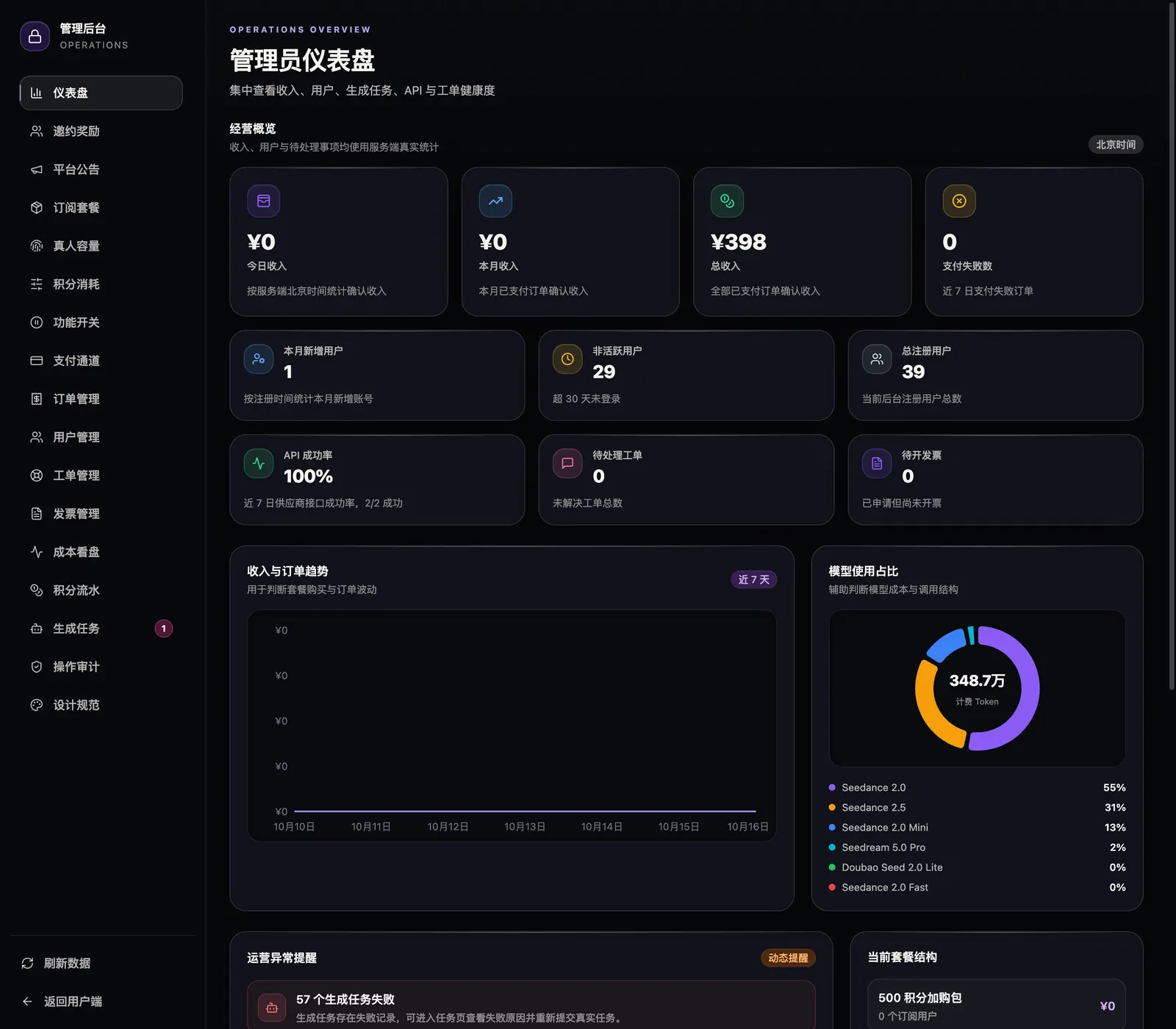
Task: Click the 本月收入 trending-up icon
Action: coord(495,201)
